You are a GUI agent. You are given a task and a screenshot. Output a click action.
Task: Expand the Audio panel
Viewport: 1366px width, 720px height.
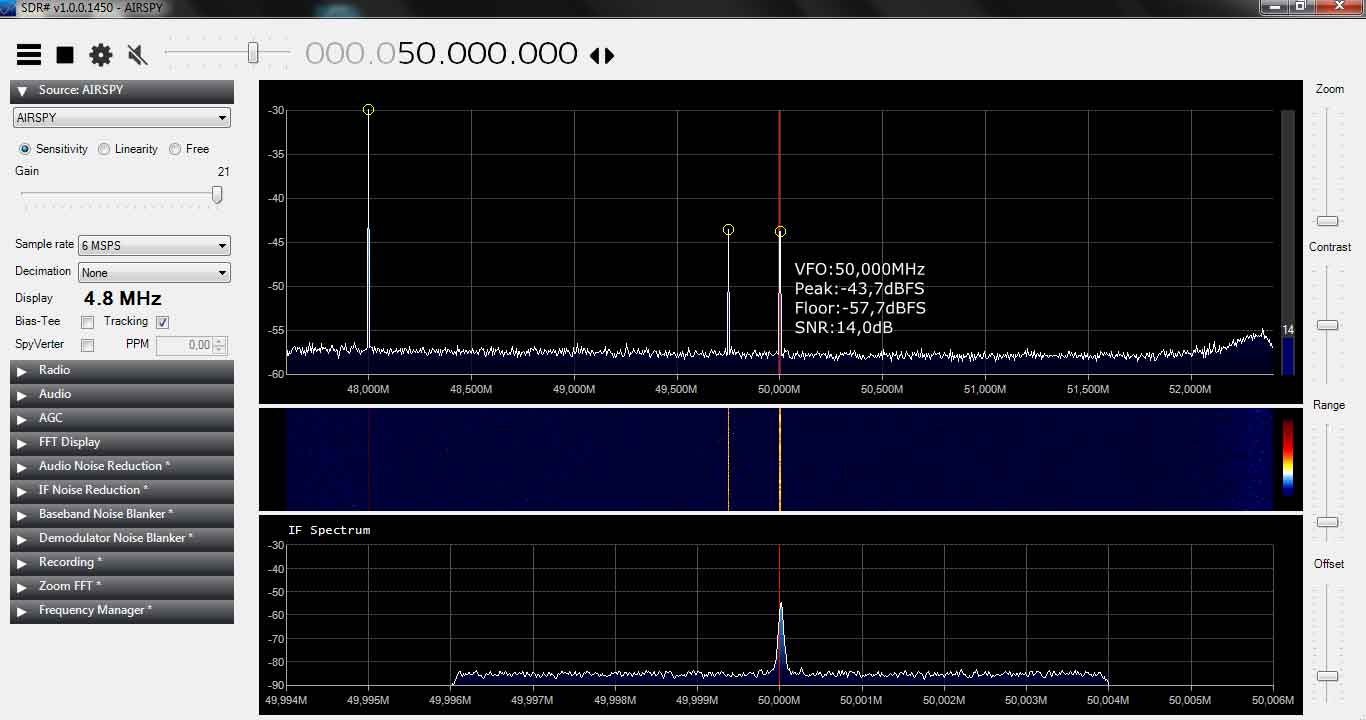pos(122,394)
